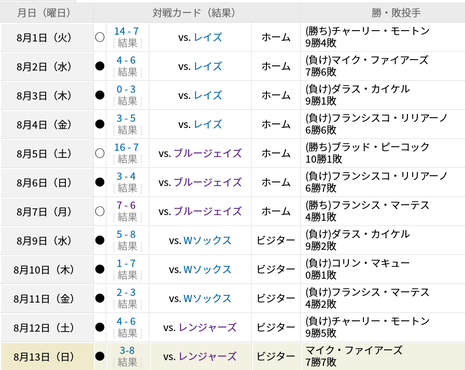Click レイズ team link on 8月2日 row
Screen dimensions: 465x370
pyautogui.click(x=208, y=66)
